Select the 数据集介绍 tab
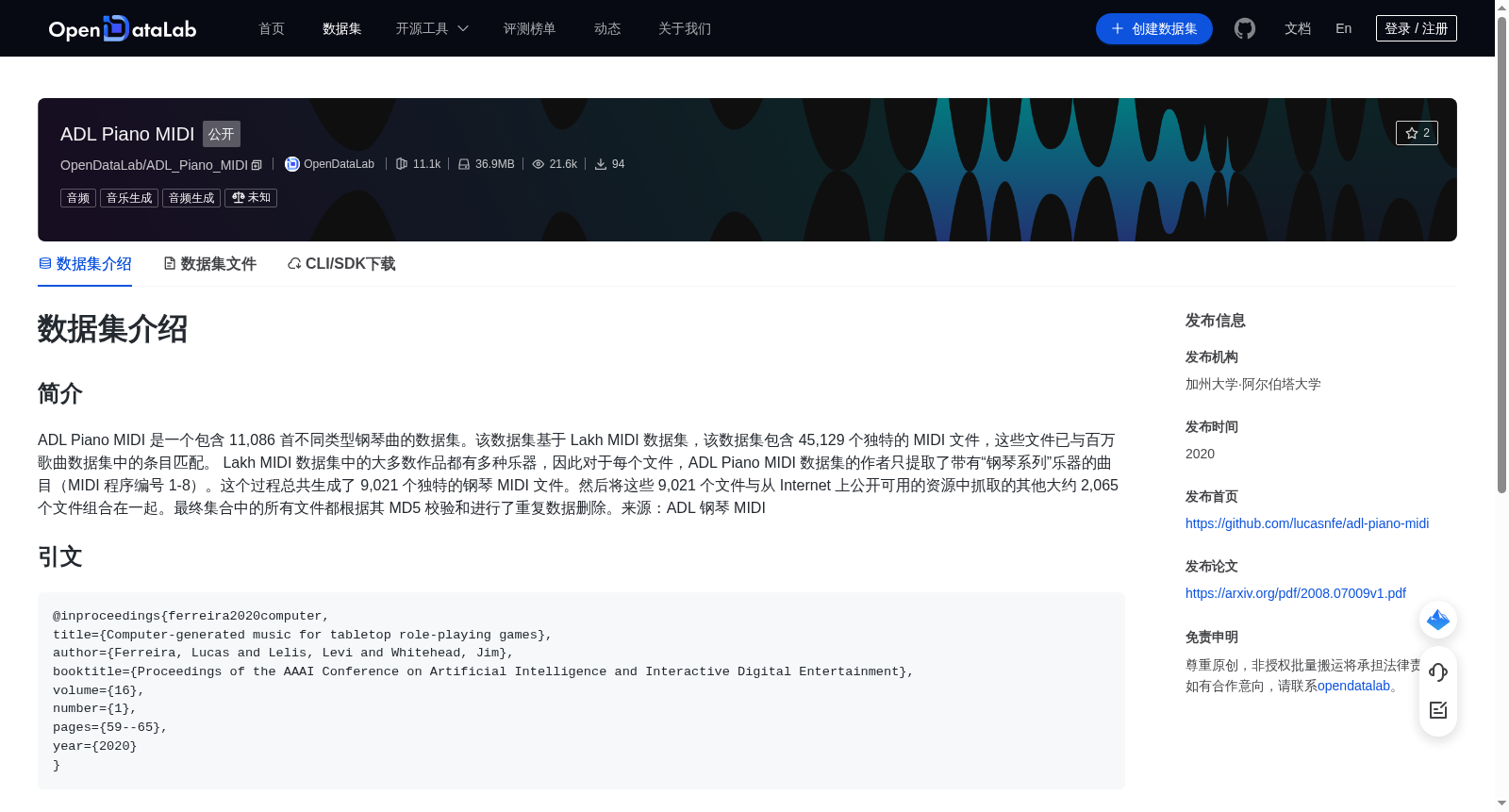This screenshot has height=812, width=1509. pos(85,264)
